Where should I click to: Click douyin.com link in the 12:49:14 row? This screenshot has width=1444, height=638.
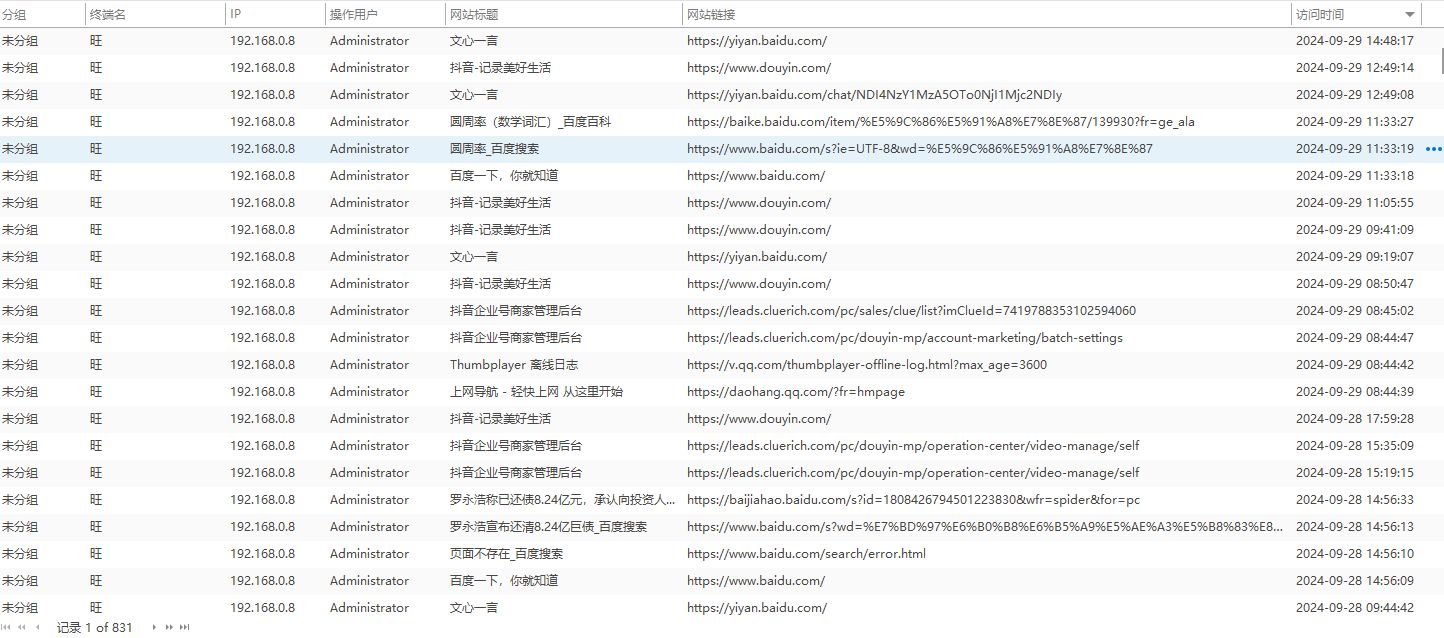759,68
